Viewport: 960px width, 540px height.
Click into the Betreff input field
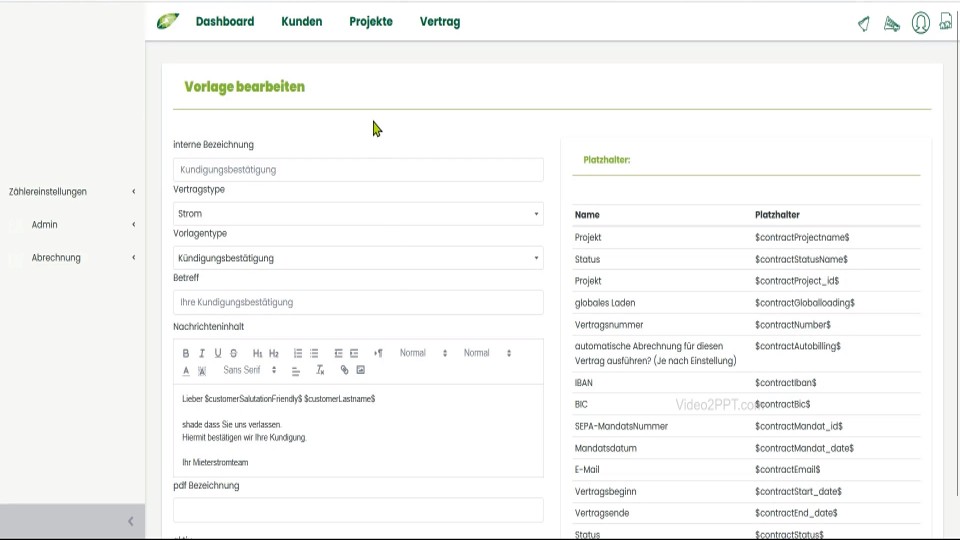[x=358, y=302]
